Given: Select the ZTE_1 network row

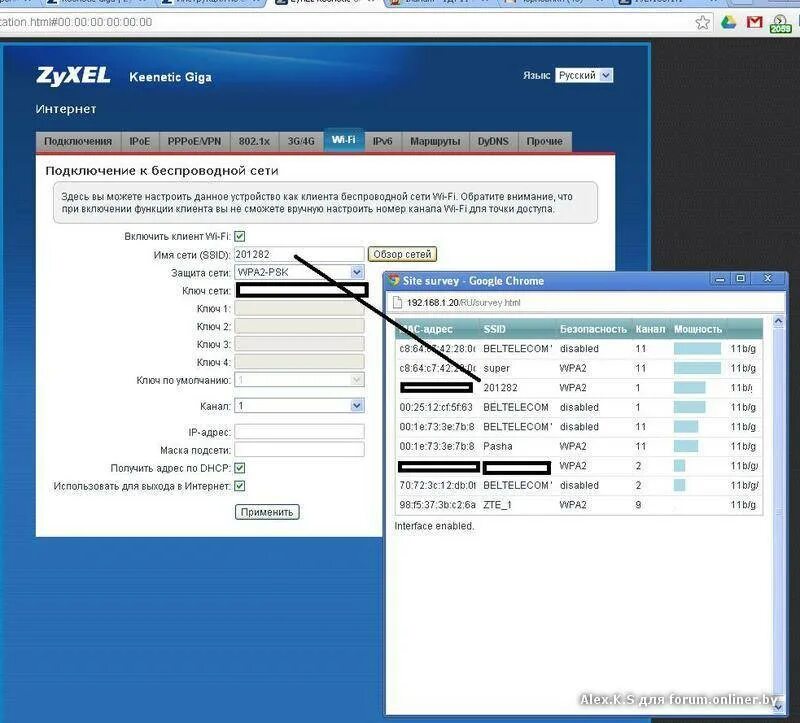Looking at the screenshot, I should coord(579,505).
